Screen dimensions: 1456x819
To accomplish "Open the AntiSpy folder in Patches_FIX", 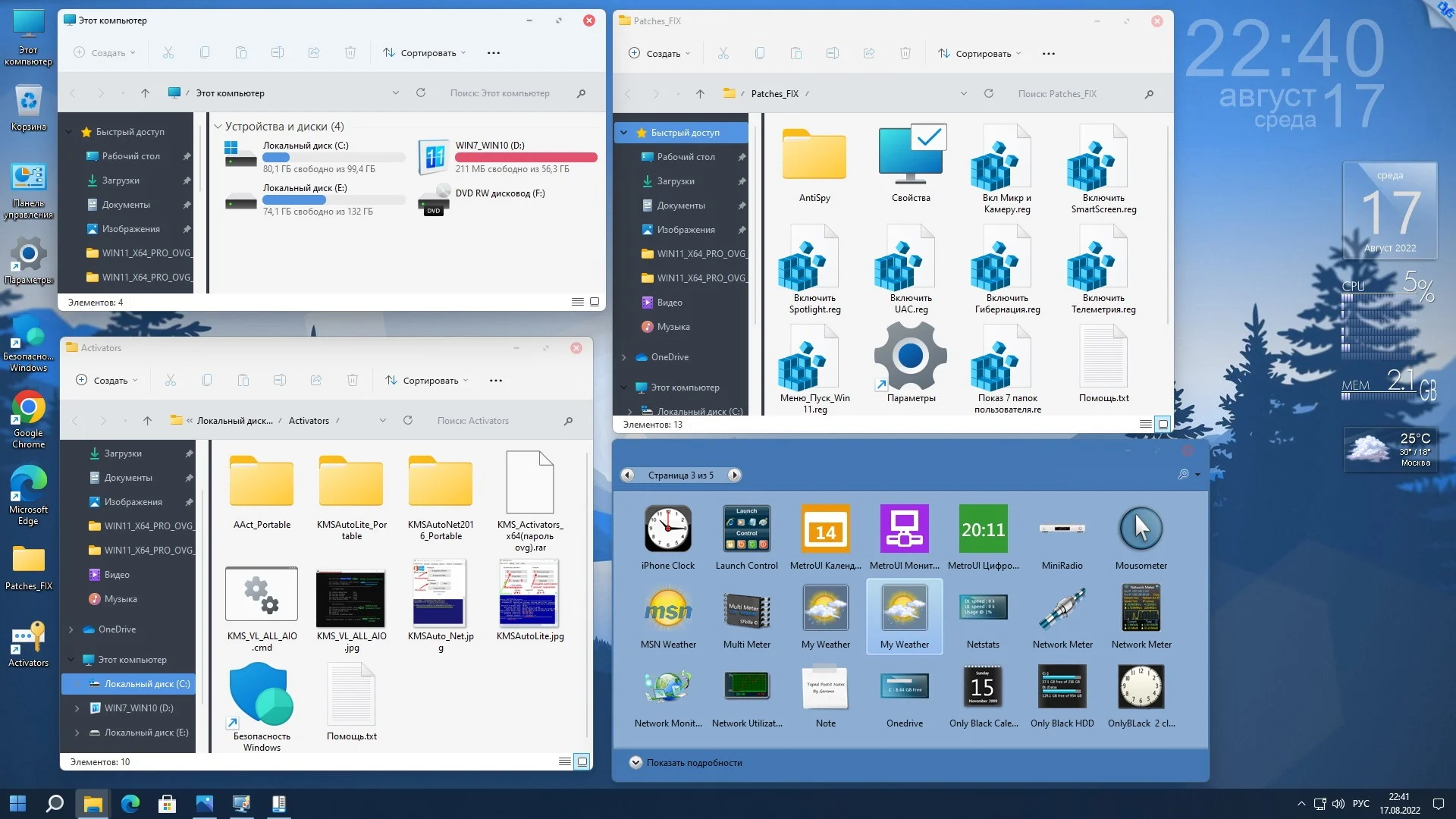I will point(814,155).
